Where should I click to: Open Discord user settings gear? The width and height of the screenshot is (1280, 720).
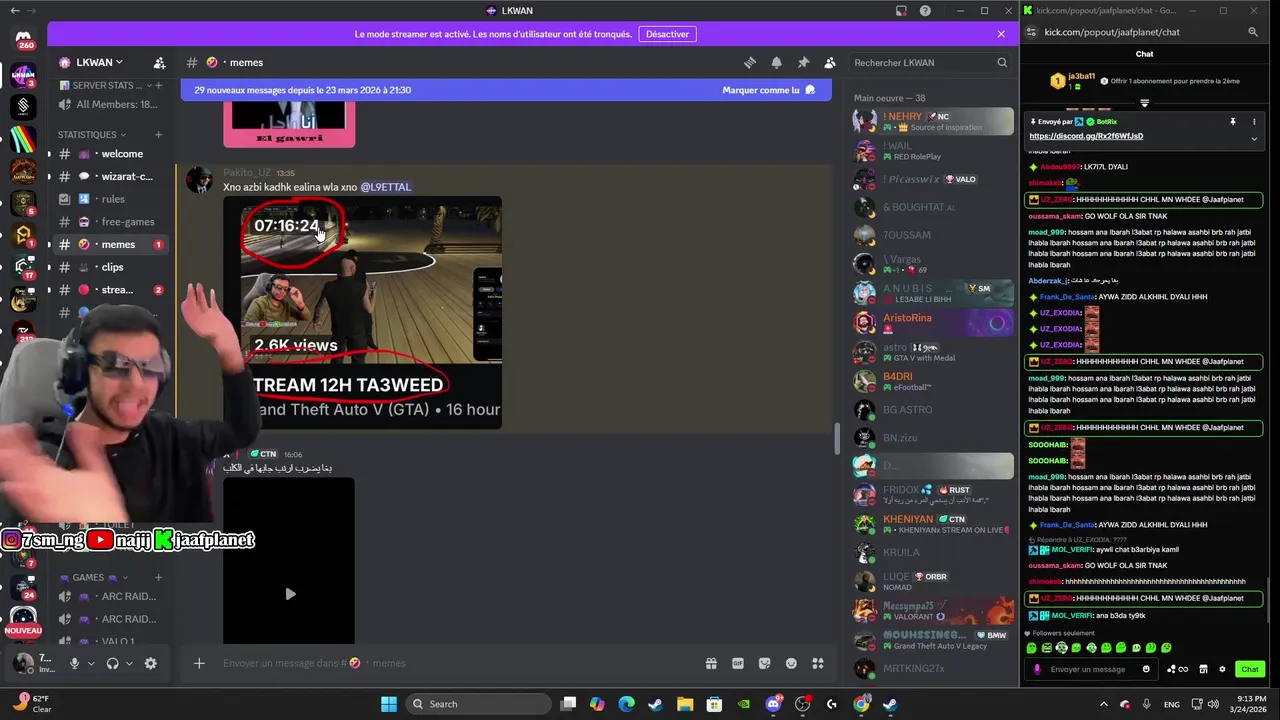tap(150, 663)
